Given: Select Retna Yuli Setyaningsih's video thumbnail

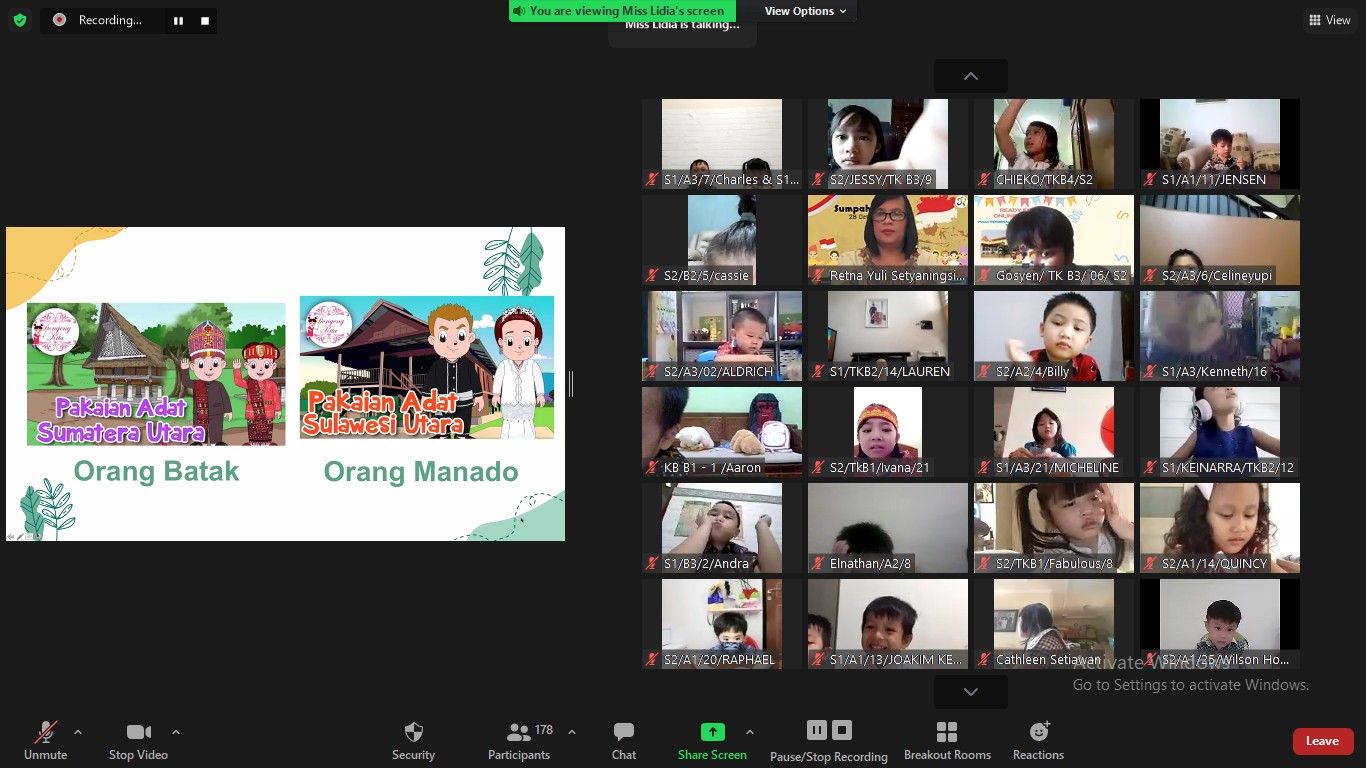Looking at the screenshot, I should click(x=888, y=240).
